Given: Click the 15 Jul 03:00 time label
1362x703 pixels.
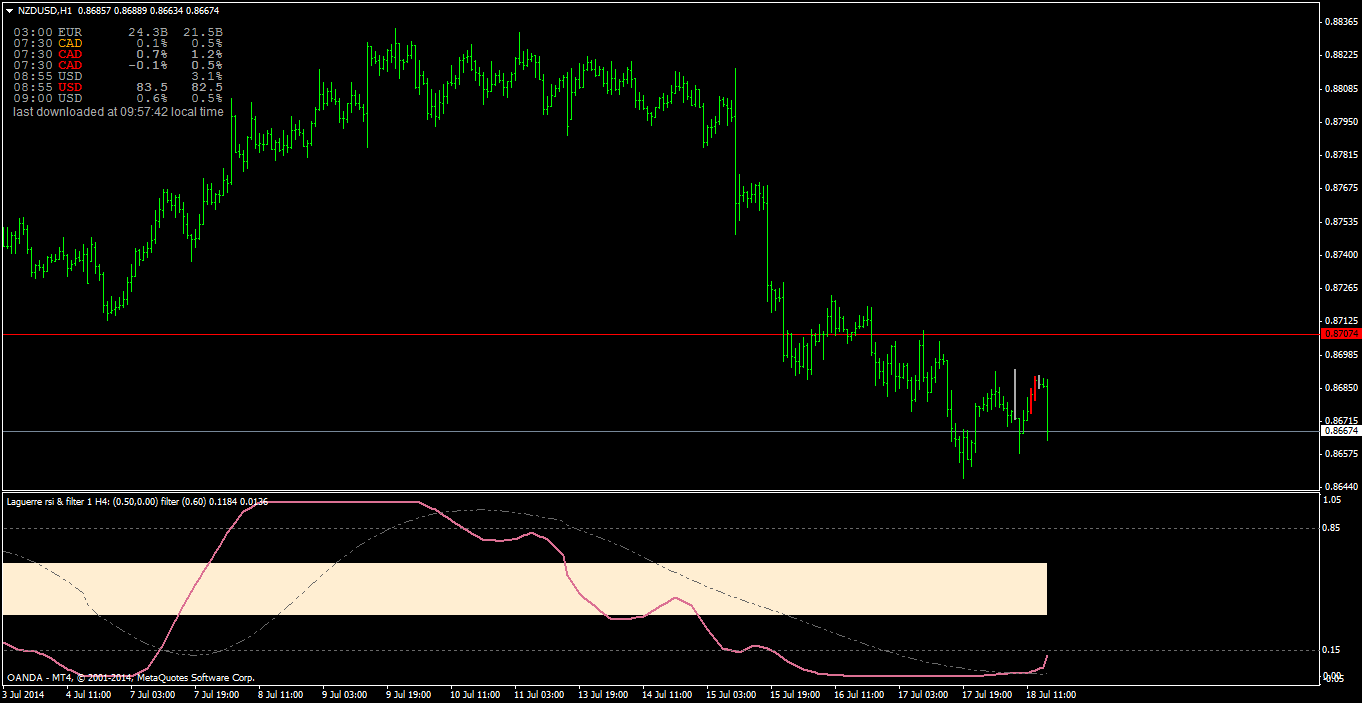Looking at the screenshot, I should click(x=731, y=693).
